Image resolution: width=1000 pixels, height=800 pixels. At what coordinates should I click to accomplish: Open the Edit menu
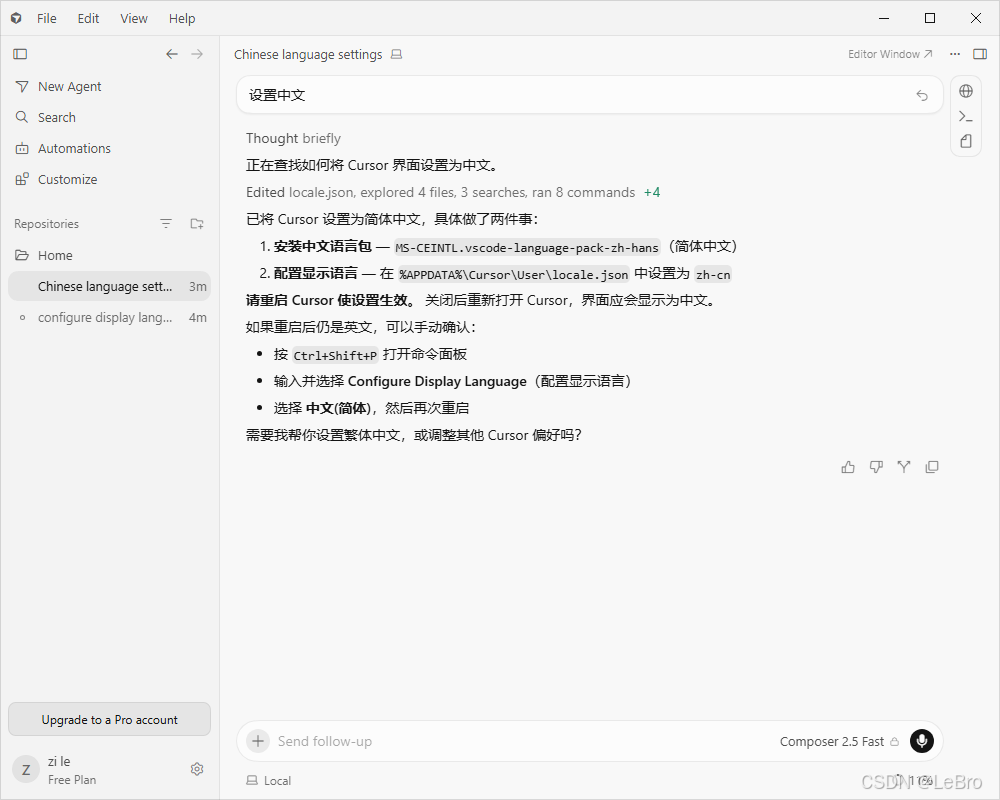coord(88,19)
